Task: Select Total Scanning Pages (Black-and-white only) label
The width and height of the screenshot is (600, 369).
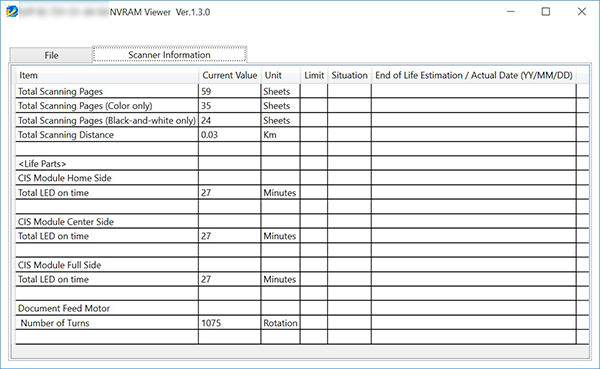Action: point(107,121)
